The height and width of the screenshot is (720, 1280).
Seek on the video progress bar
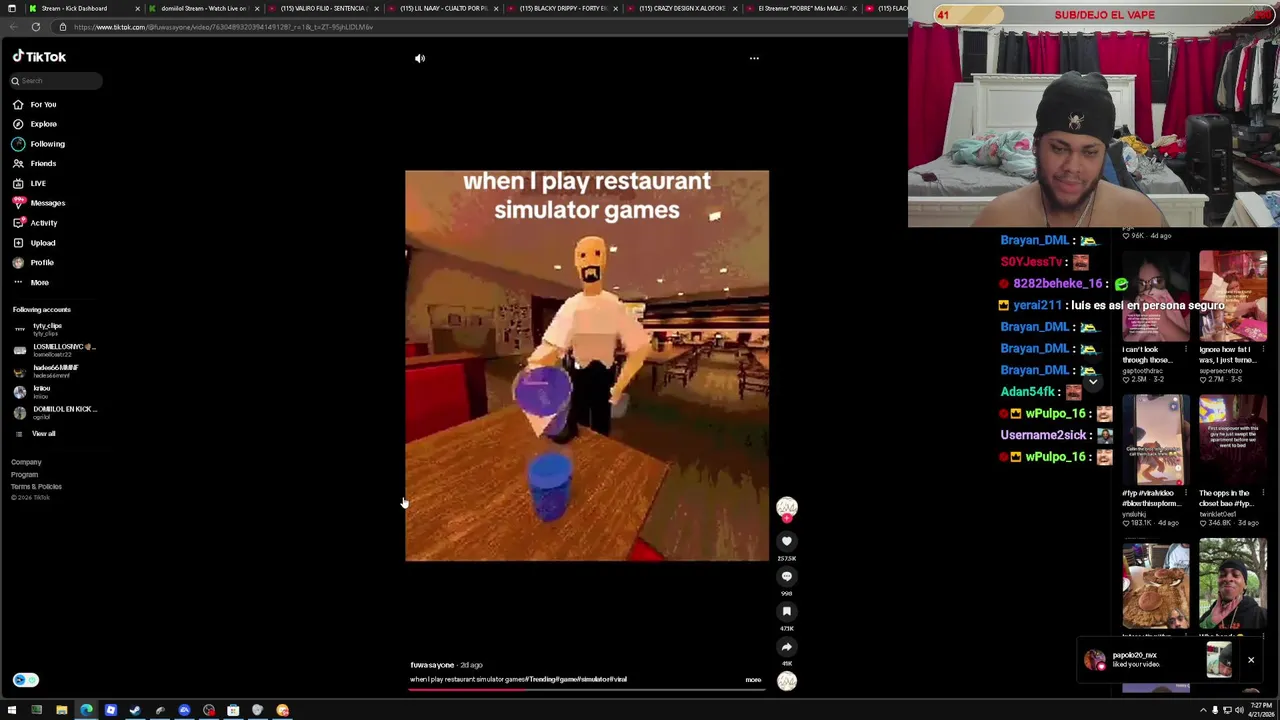[587, 690]
